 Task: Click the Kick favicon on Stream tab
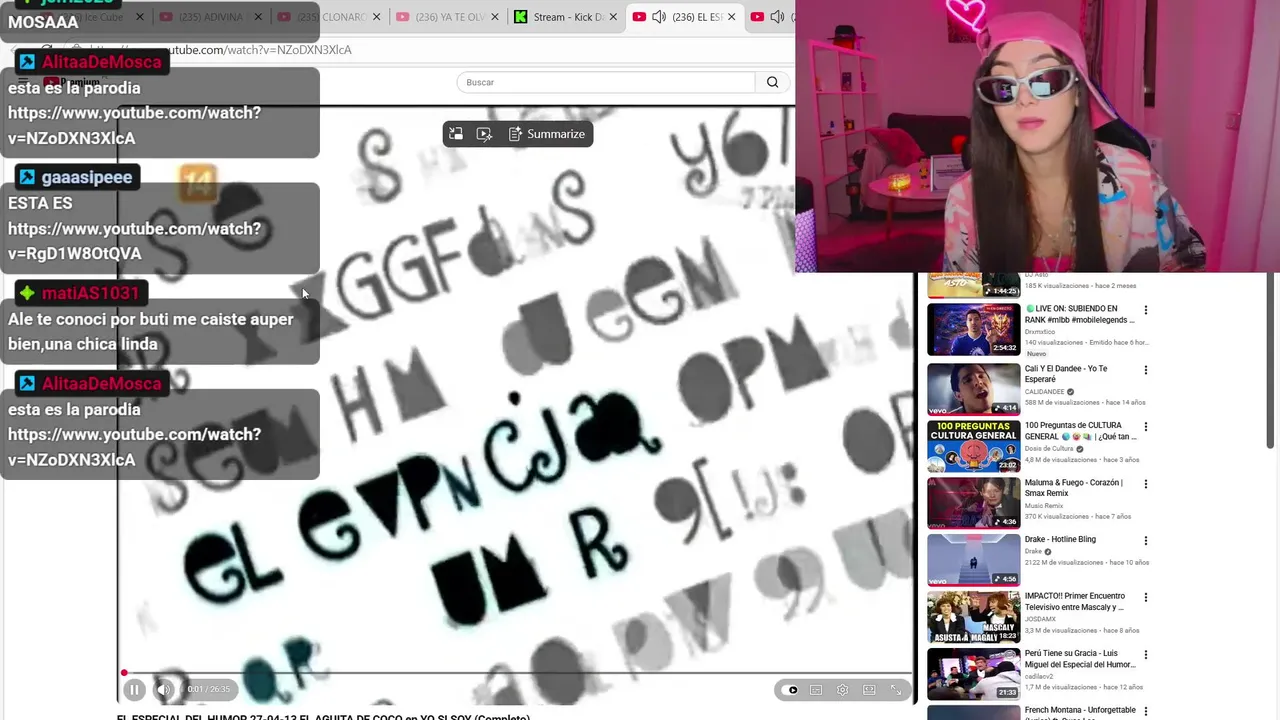(x=520, y=17)
